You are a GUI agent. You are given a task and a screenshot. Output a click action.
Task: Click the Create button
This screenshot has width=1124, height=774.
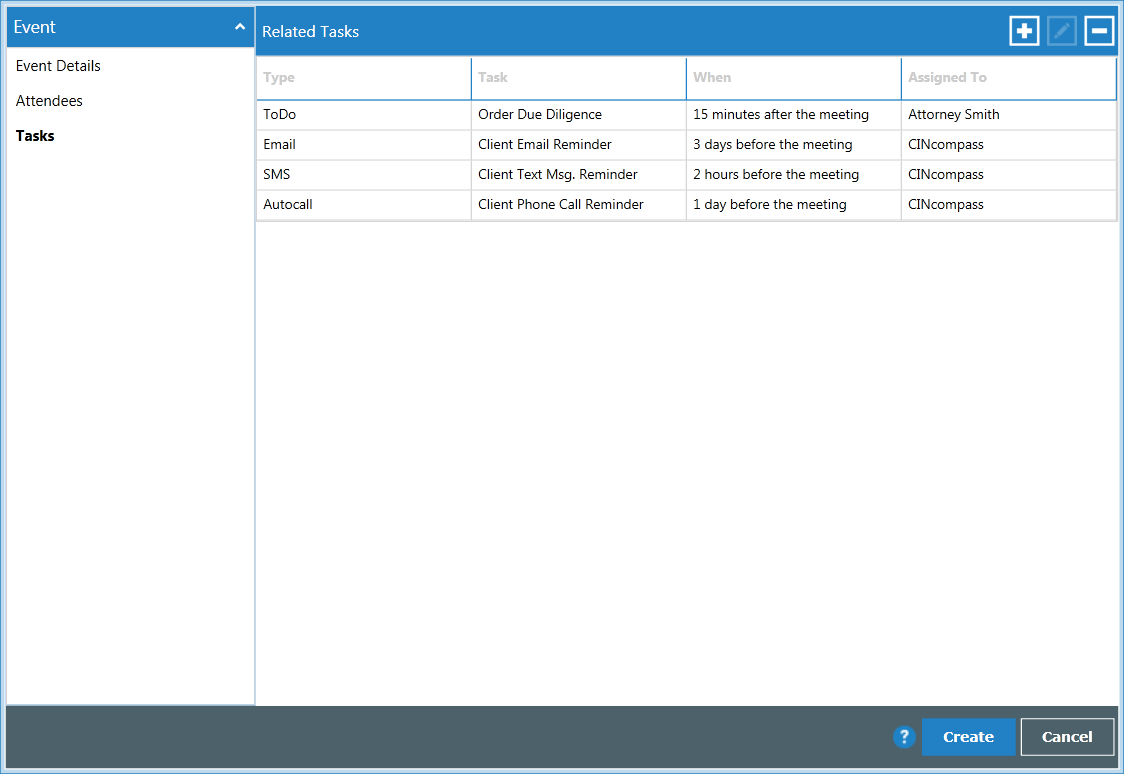[967, 736]
